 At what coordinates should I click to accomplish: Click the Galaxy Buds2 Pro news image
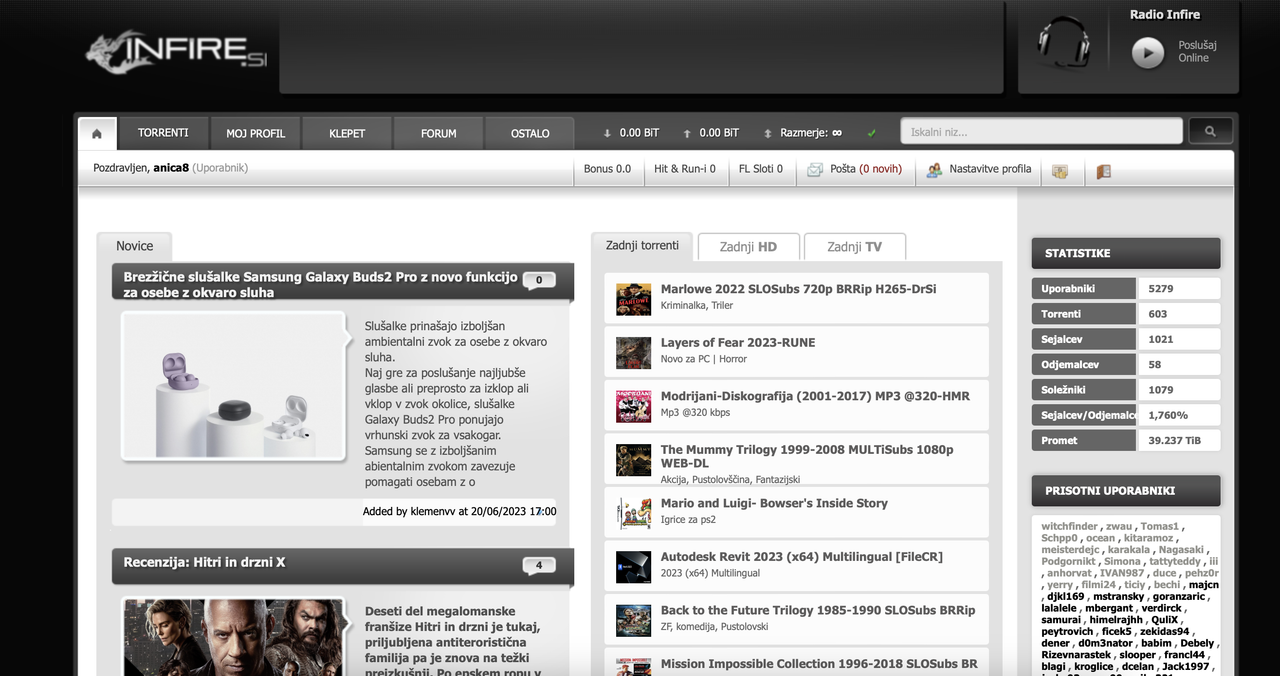pyautogui.click(x=235, y=386)
